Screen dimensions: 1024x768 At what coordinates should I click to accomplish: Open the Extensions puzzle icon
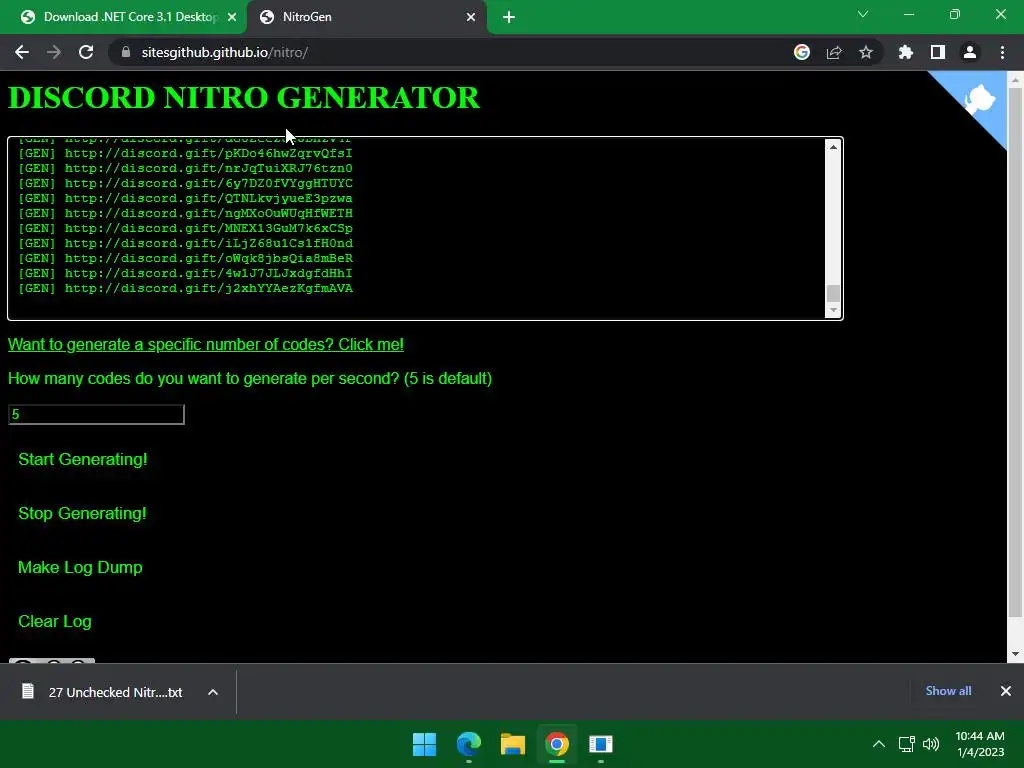coord(906,52)
